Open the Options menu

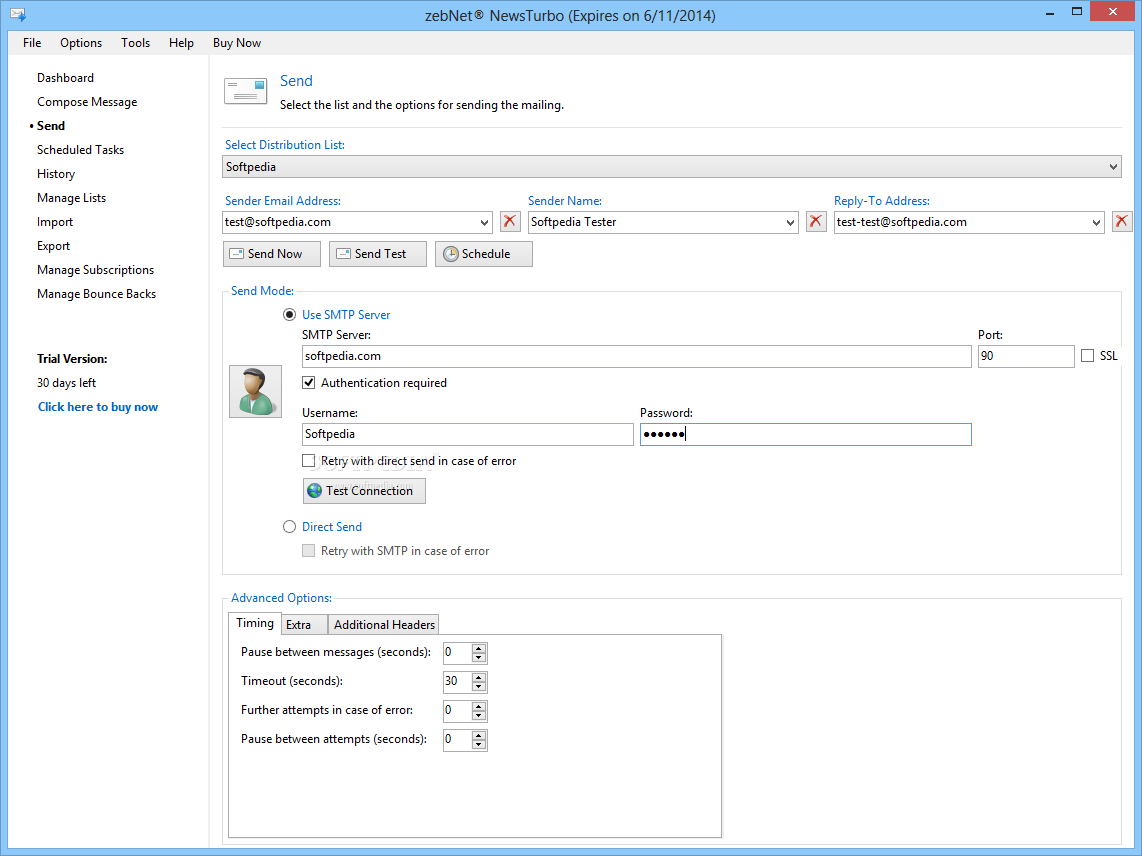click(x=81, y=43)
